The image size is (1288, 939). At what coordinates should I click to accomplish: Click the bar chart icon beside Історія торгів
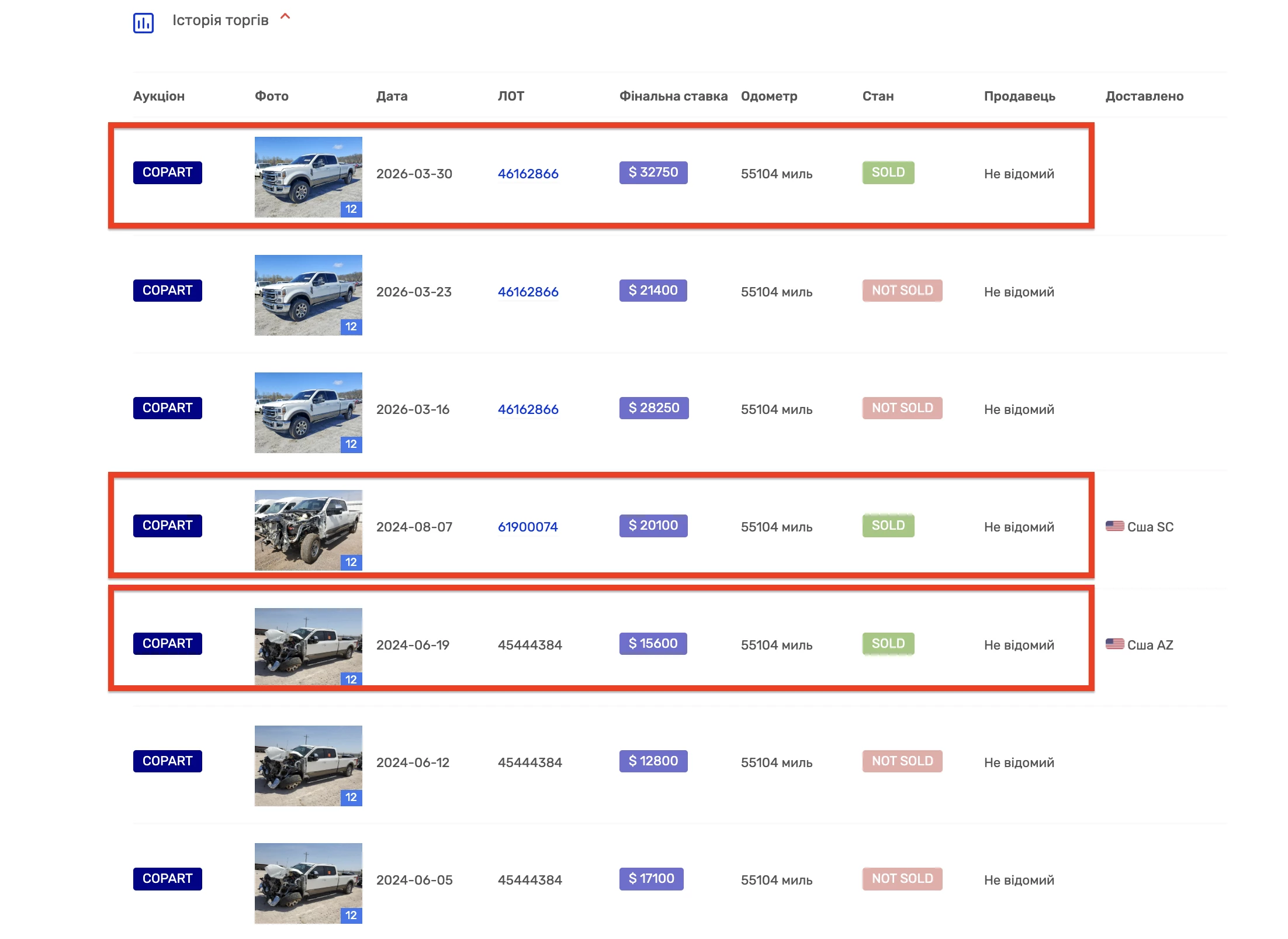143,23
